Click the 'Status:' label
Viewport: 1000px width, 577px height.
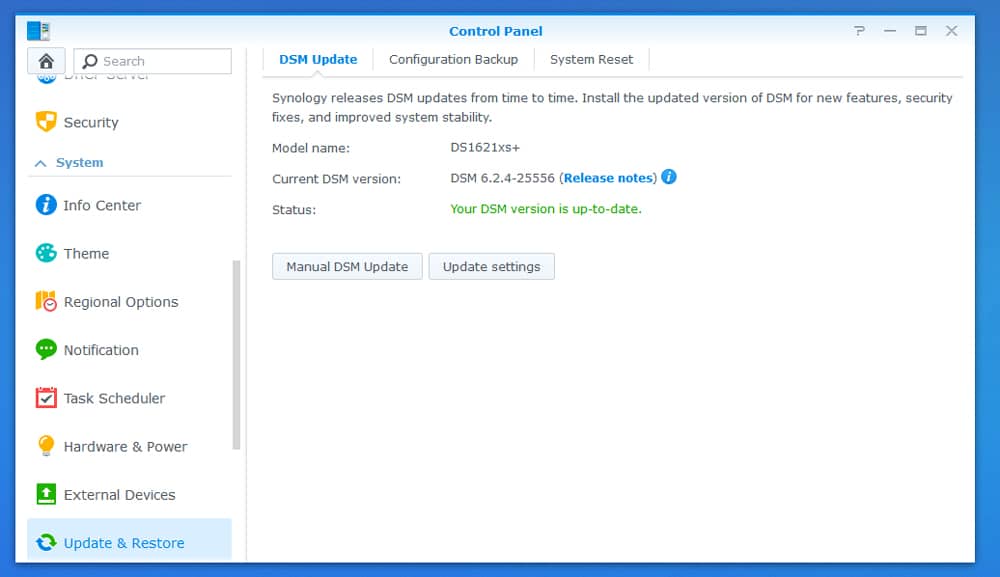coord(293,210)
